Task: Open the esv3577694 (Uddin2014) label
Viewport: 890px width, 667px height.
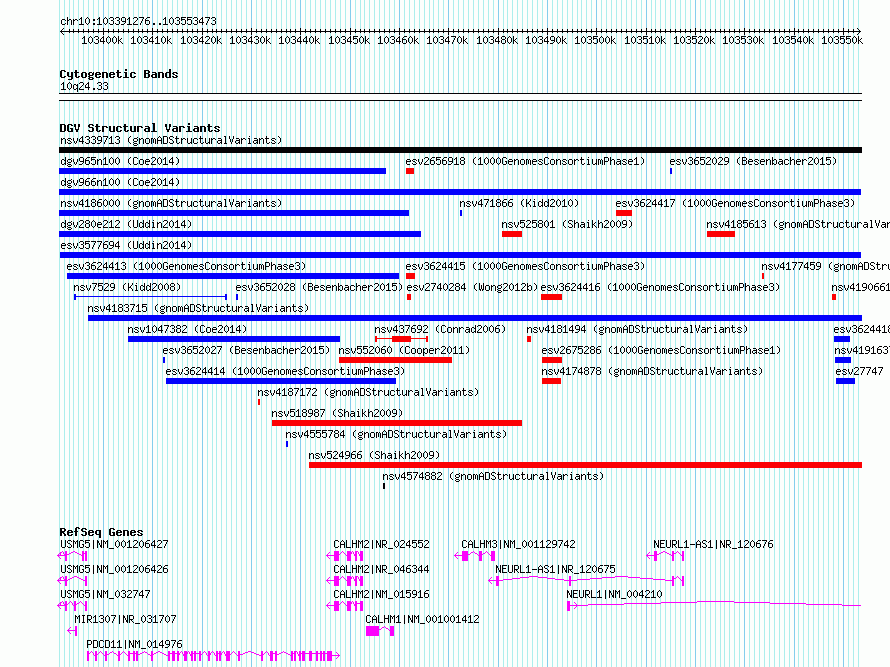Action: click(x=126, y=245)
